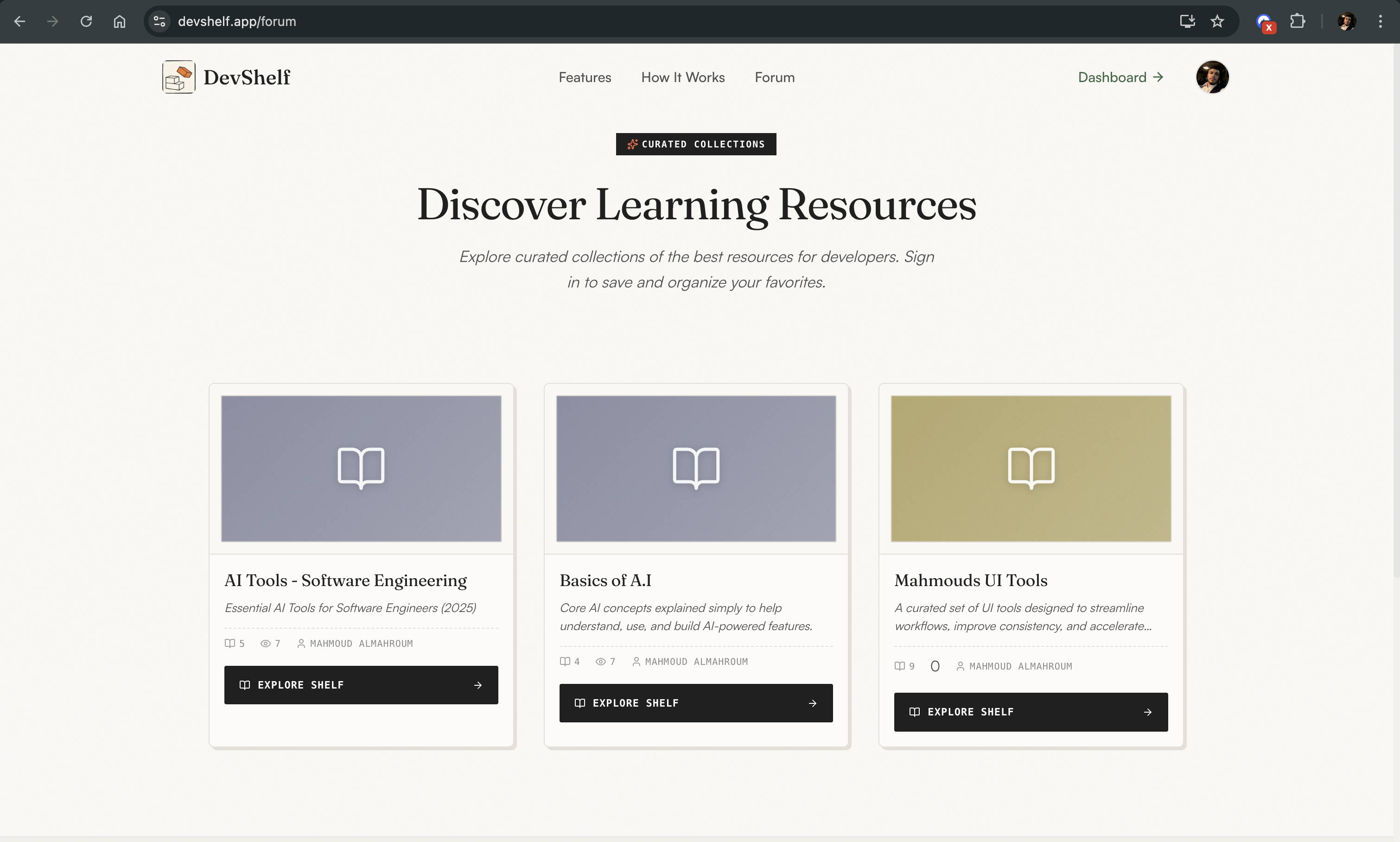Click Explore Shelf on Basics of A.I
This screenshot has width=1400, height=842.
tap(695, 702)
